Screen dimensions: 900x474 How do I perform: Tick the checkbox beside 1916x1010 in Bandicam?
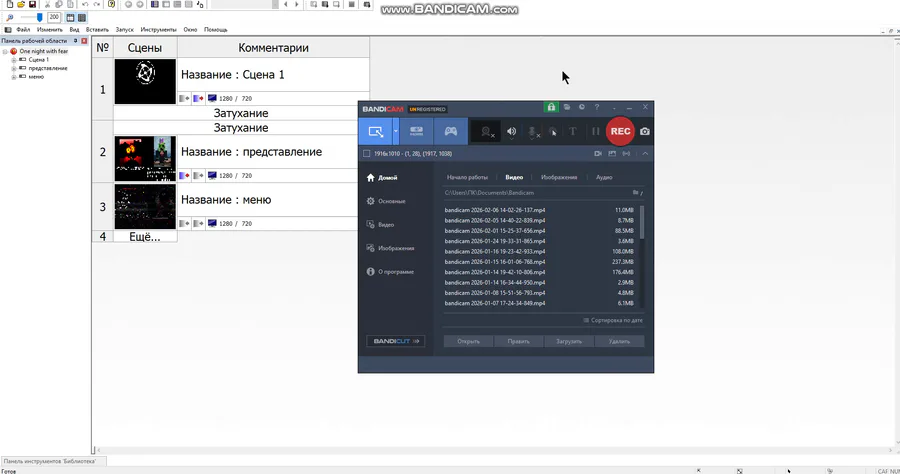pyautogui.click(x=367, y=154)
